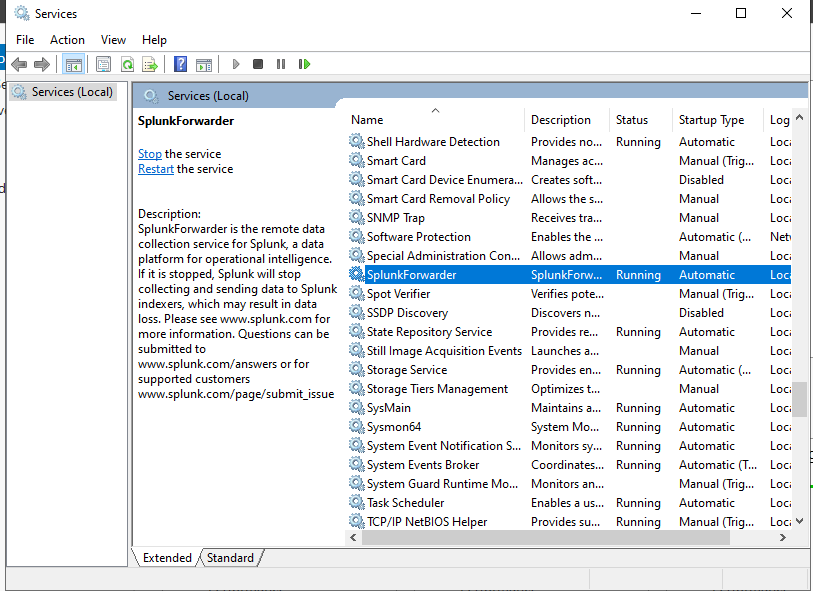Go forward using the toolbar Forward arrow
The image size is (813, 591).
[x=41, y=64]
